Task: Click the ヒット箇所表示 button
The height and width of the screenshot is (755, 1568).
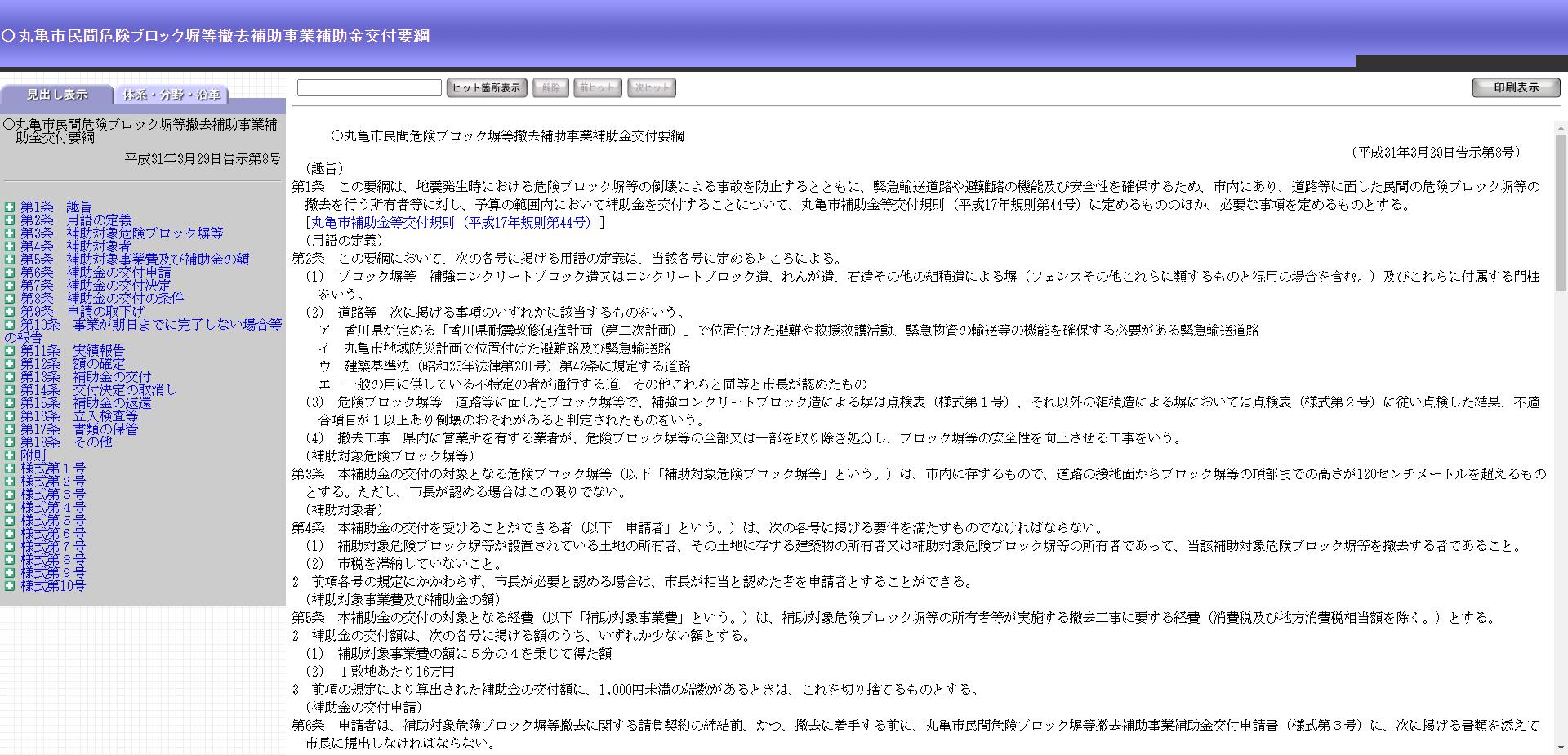Action: (x=487, y=87)
